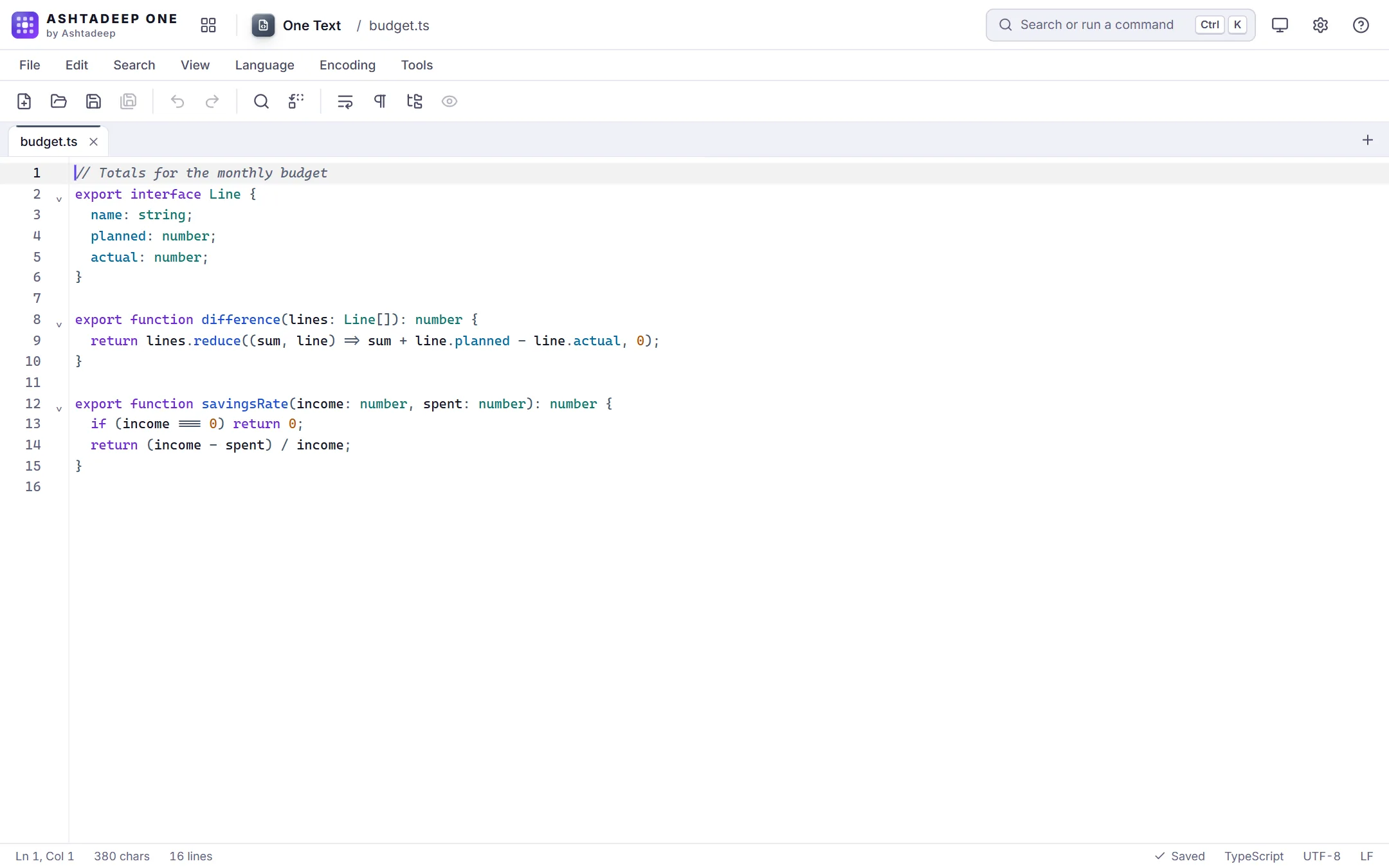Open the apps grid launcher

click(x=208, y=25)
